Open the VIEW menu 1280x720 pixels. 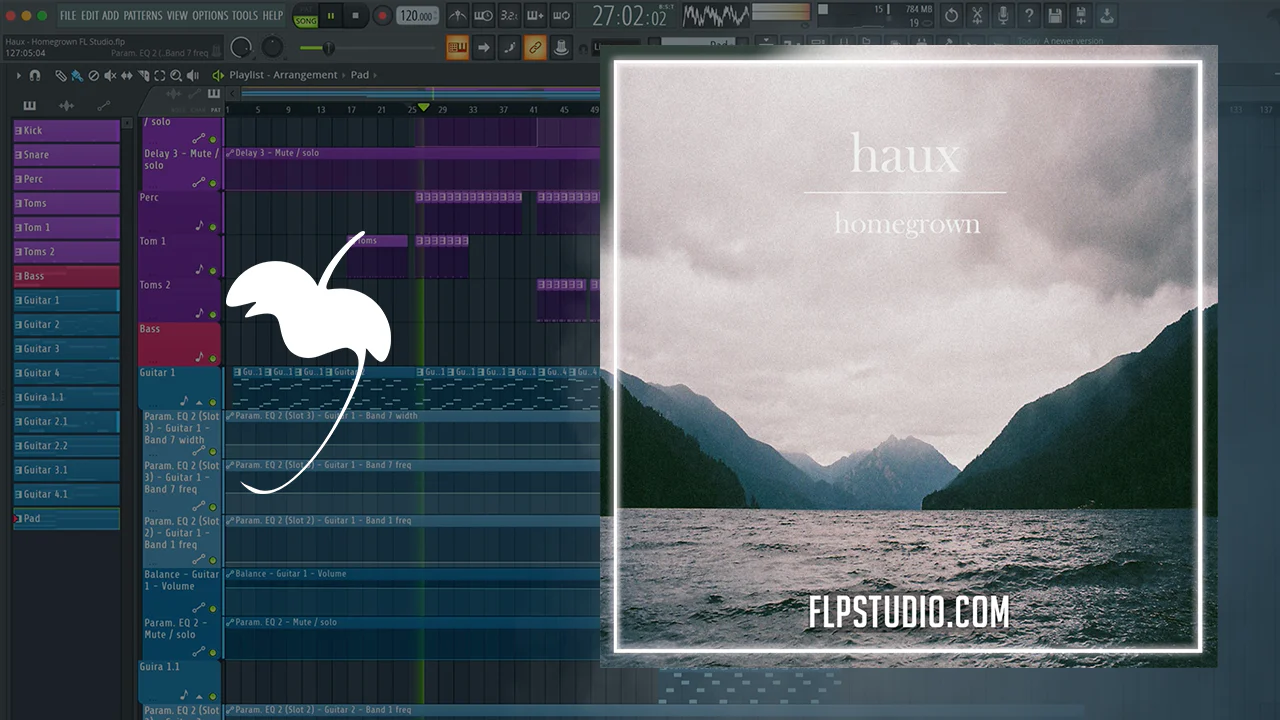tap(177, 16)
